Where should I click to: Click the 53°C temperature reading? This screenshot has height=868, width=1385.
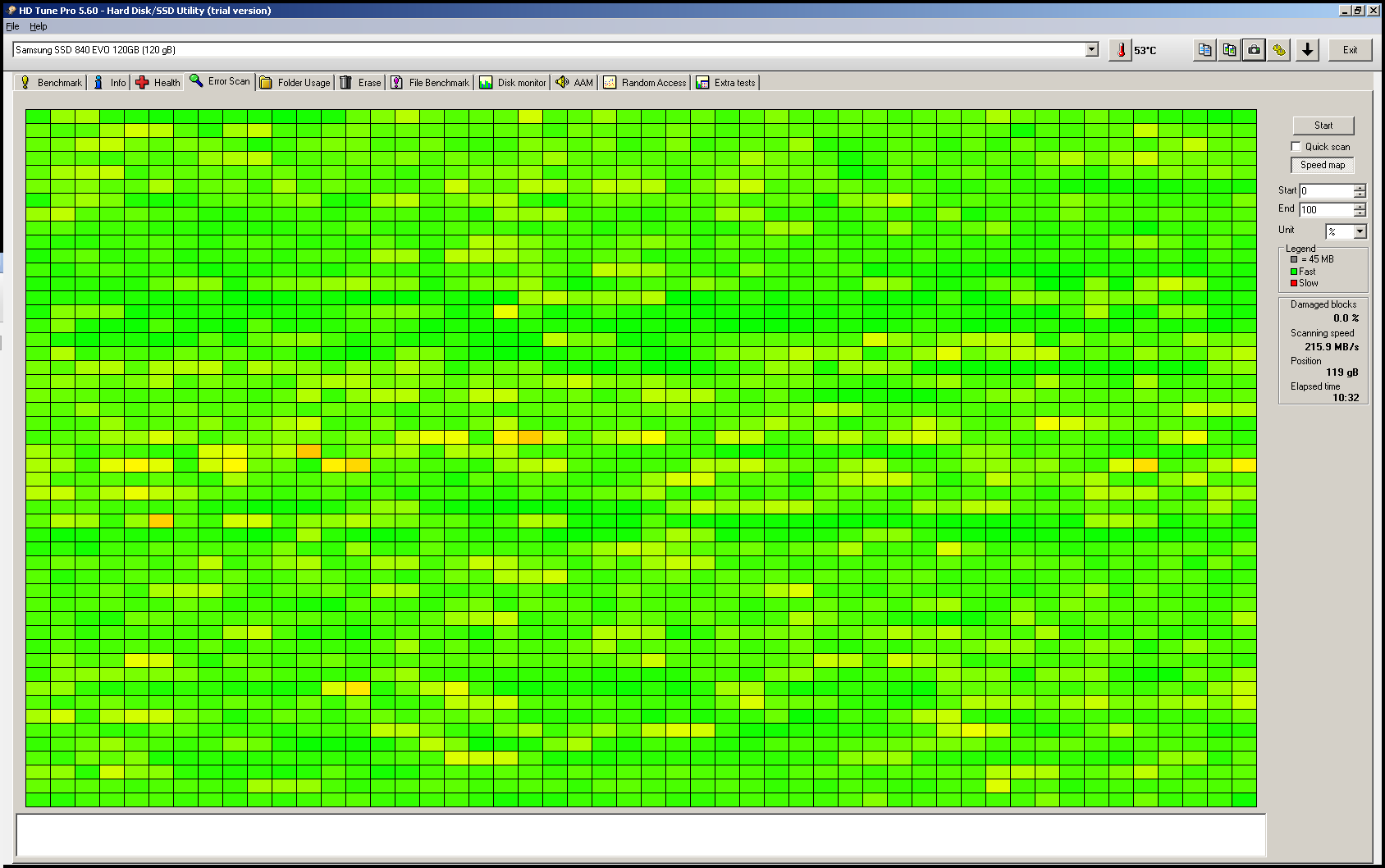(1145, 51)
